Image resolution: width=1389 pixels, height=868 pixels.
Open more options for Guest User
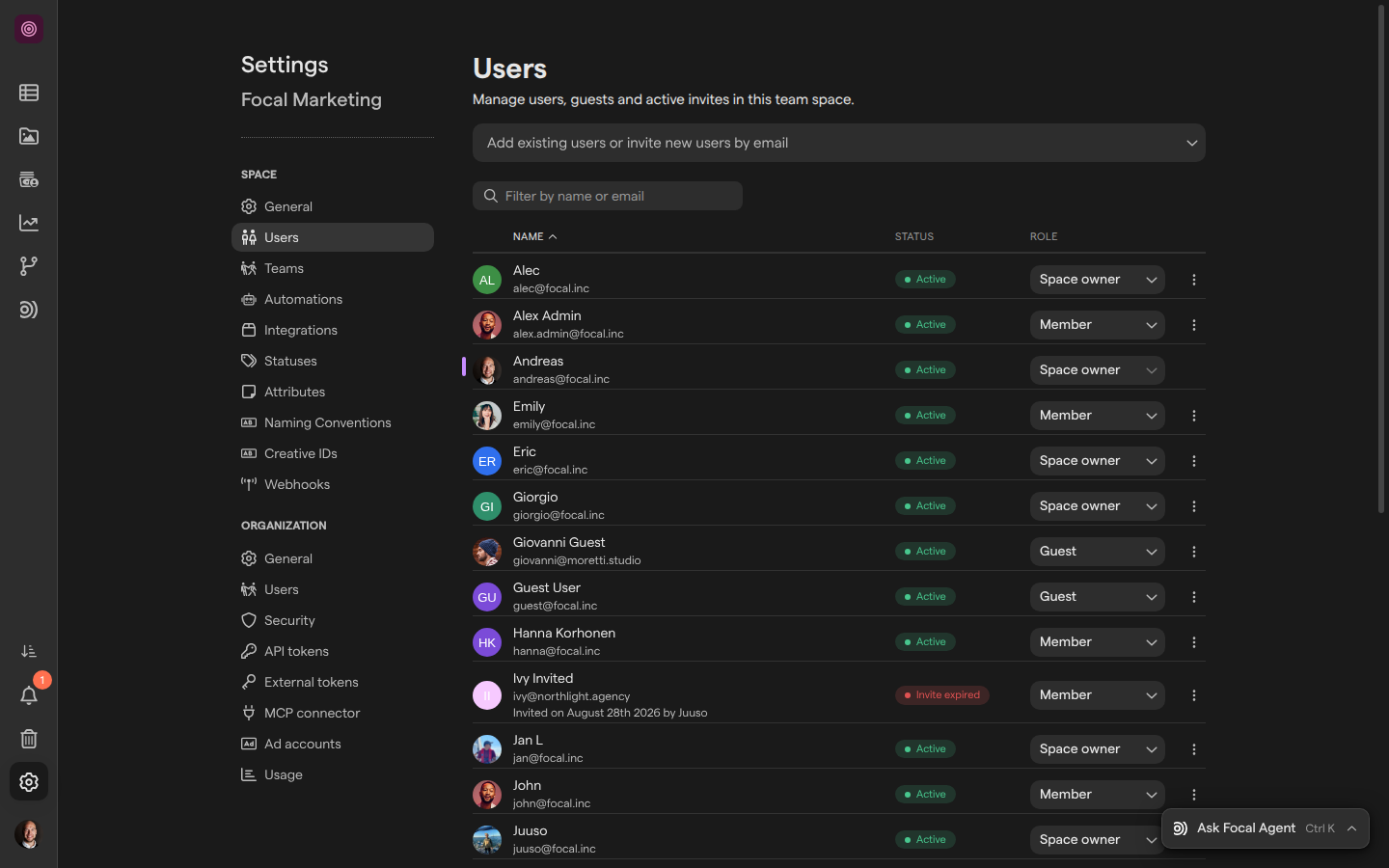coord(1194,597)
